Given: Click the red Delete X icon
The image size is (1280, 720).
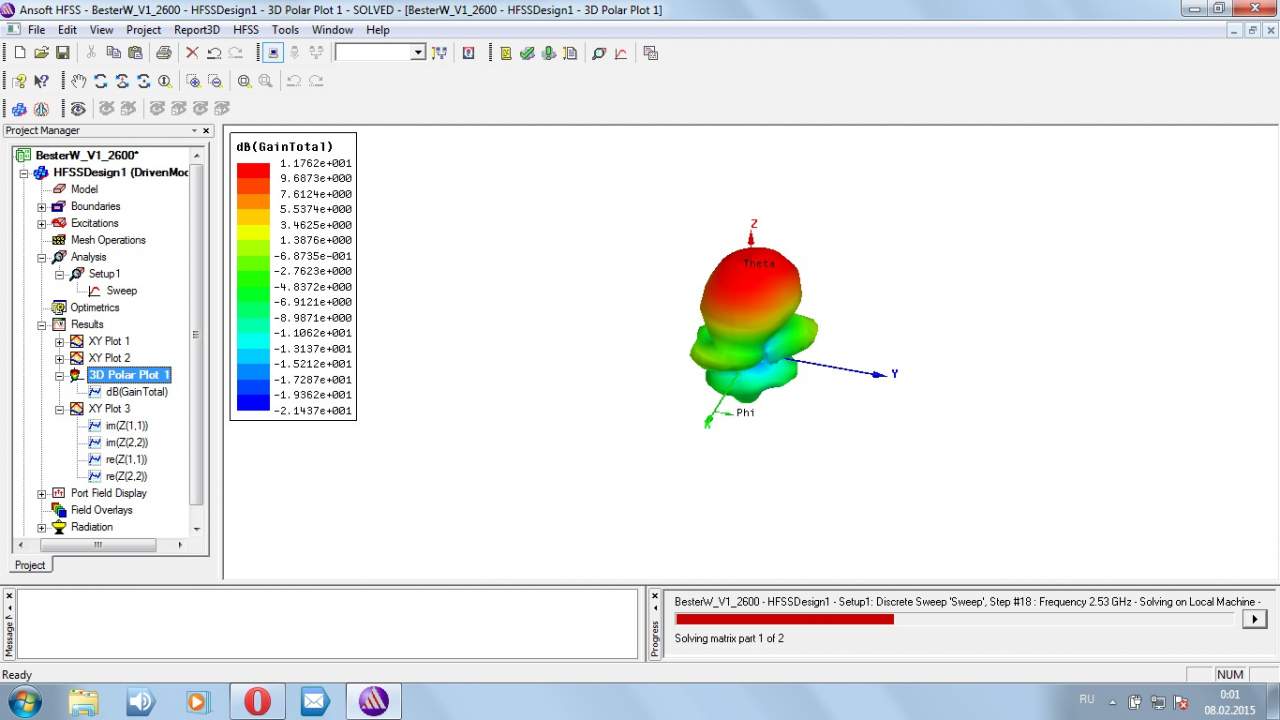Looking at the screenshot, I should tap(192, 53).
